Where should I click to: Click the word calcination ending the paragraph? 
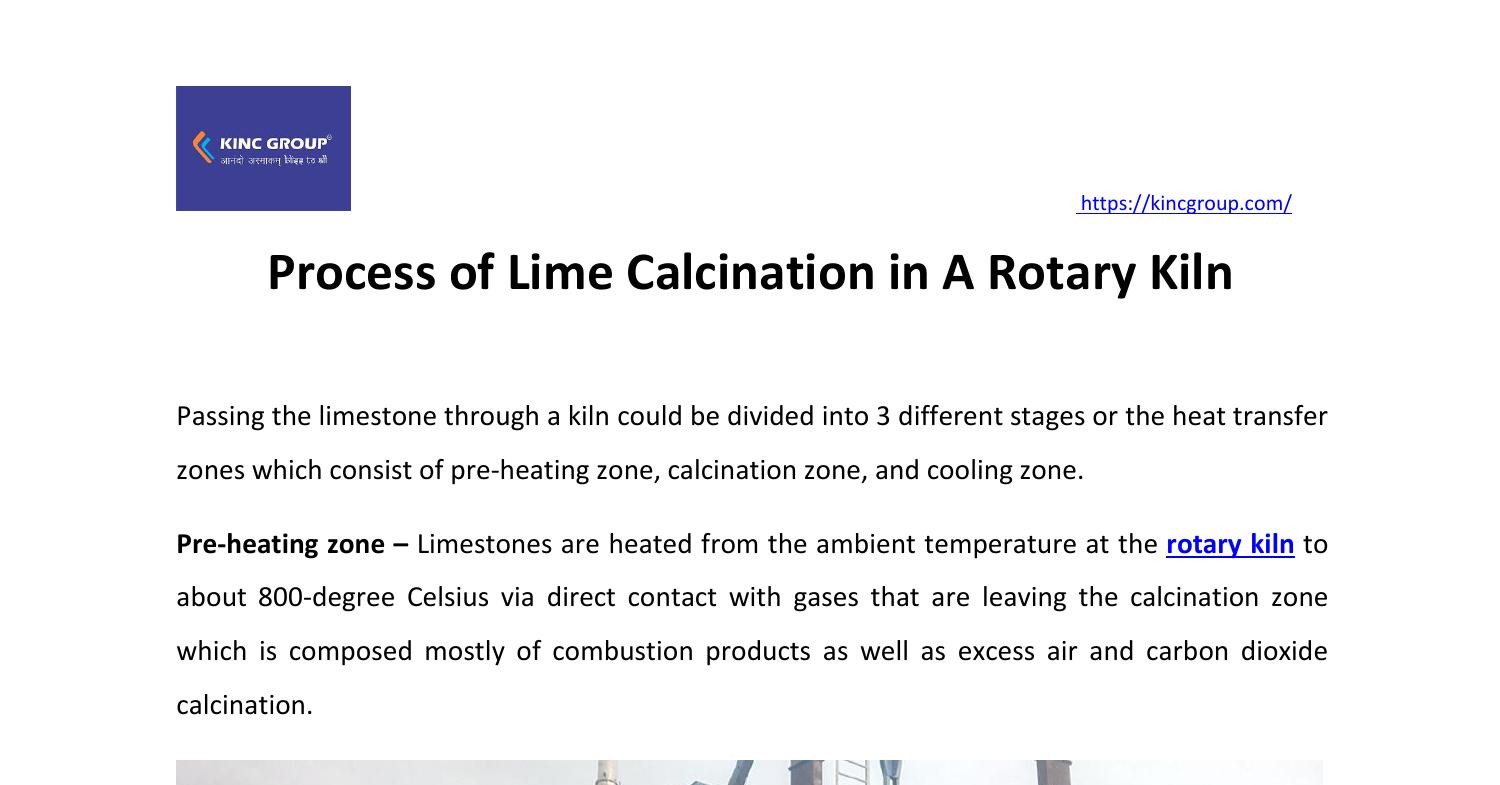pos(242,706)
